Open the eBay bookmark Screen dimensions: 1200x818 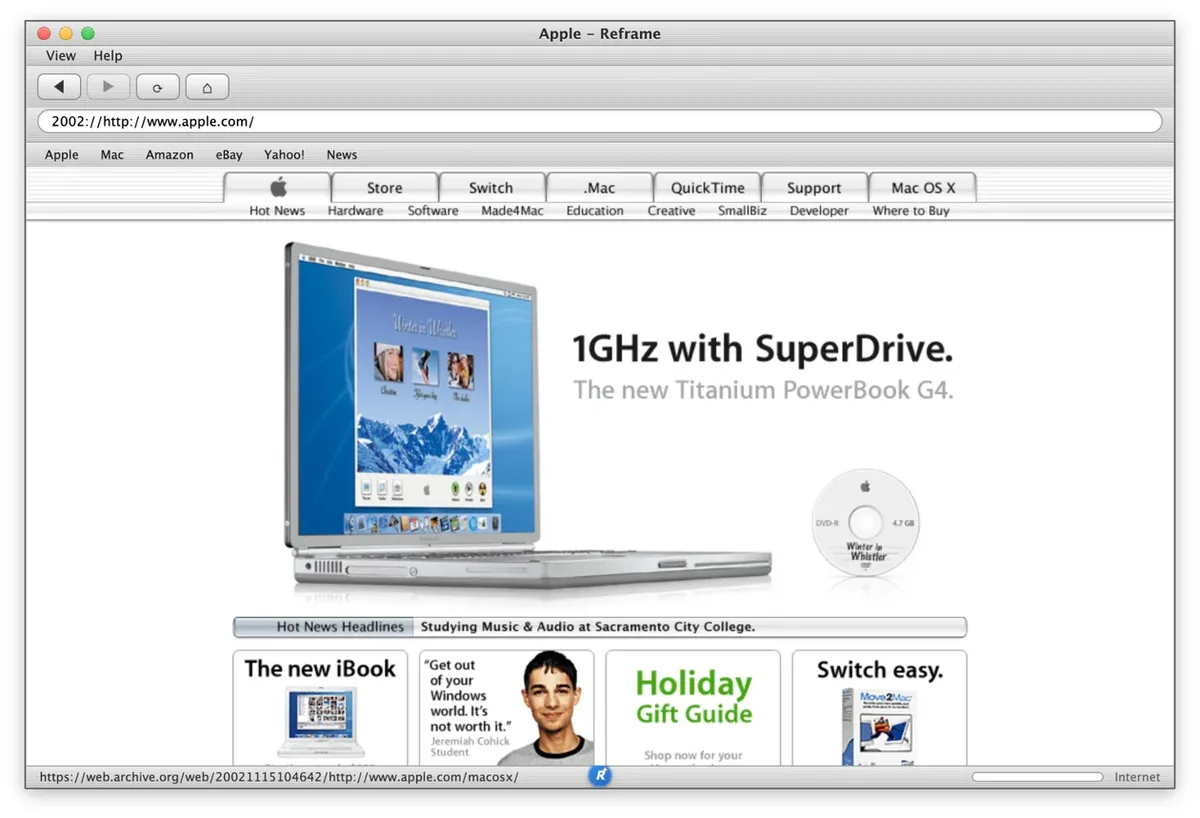[229, 155]
